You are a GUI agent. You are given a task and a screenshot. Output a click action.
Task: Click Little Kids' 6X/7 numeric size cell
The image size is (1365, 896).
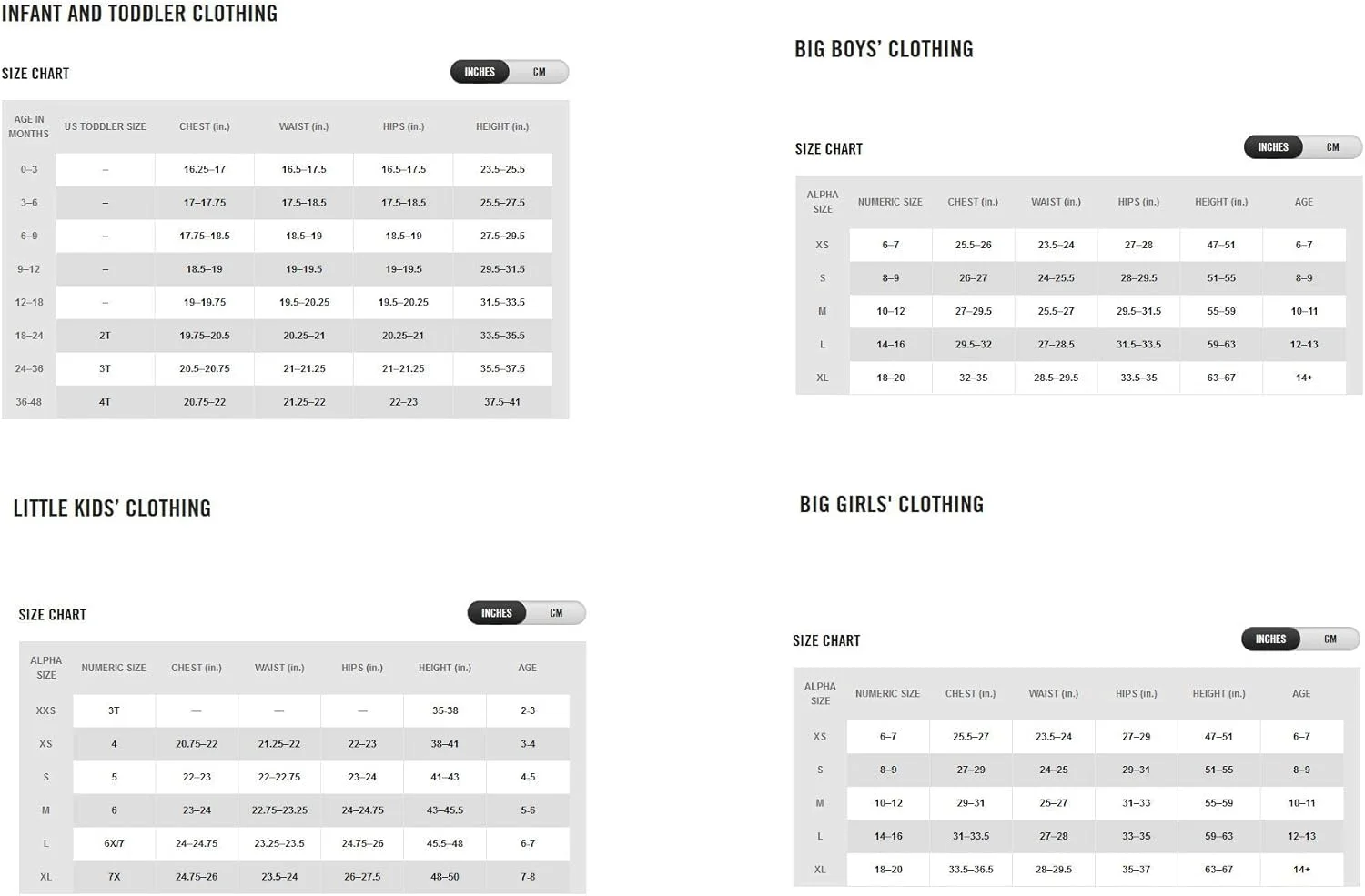114,843
